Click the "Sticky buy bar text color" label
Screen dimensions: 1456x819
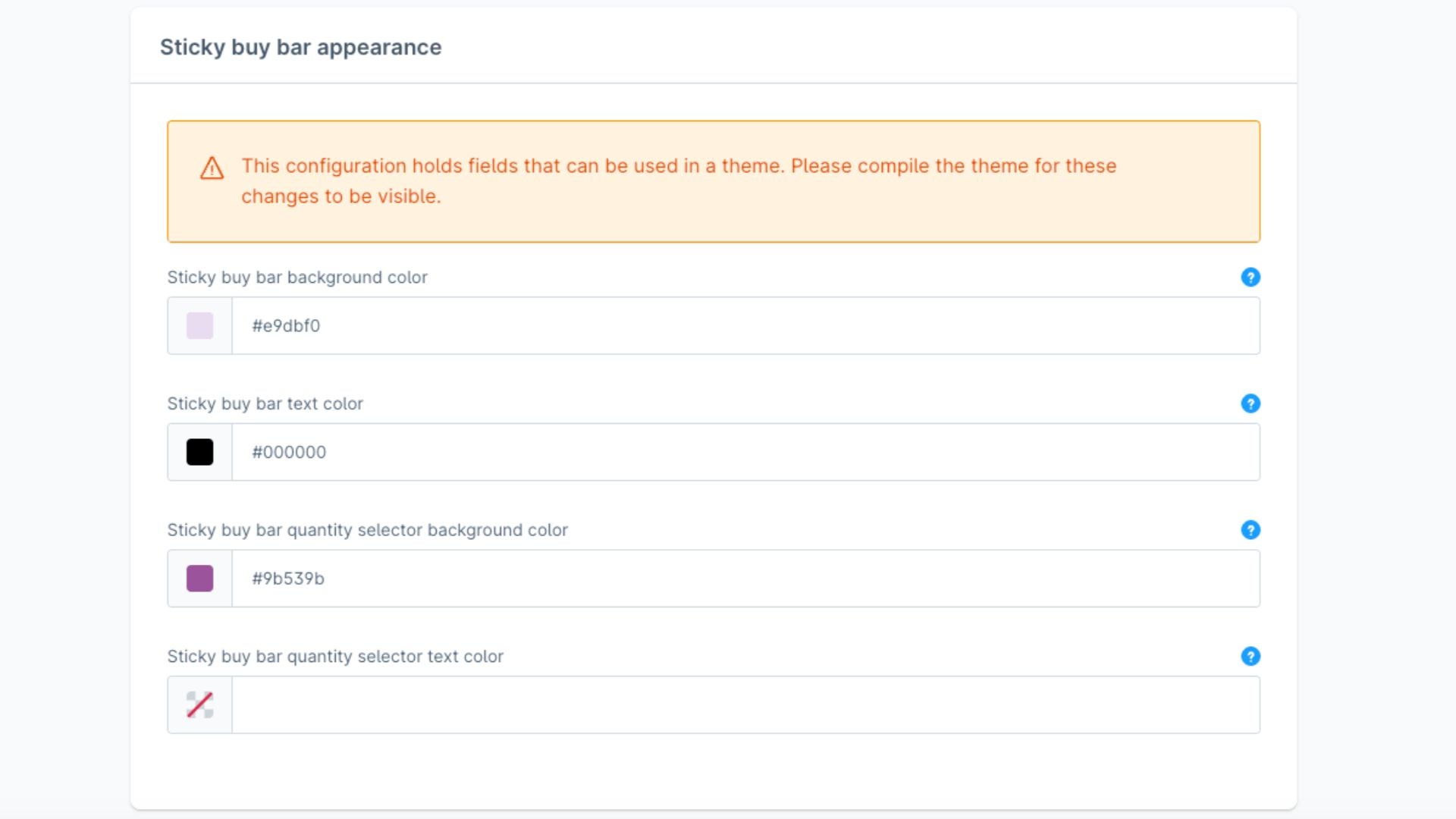(x=265, y=403)
